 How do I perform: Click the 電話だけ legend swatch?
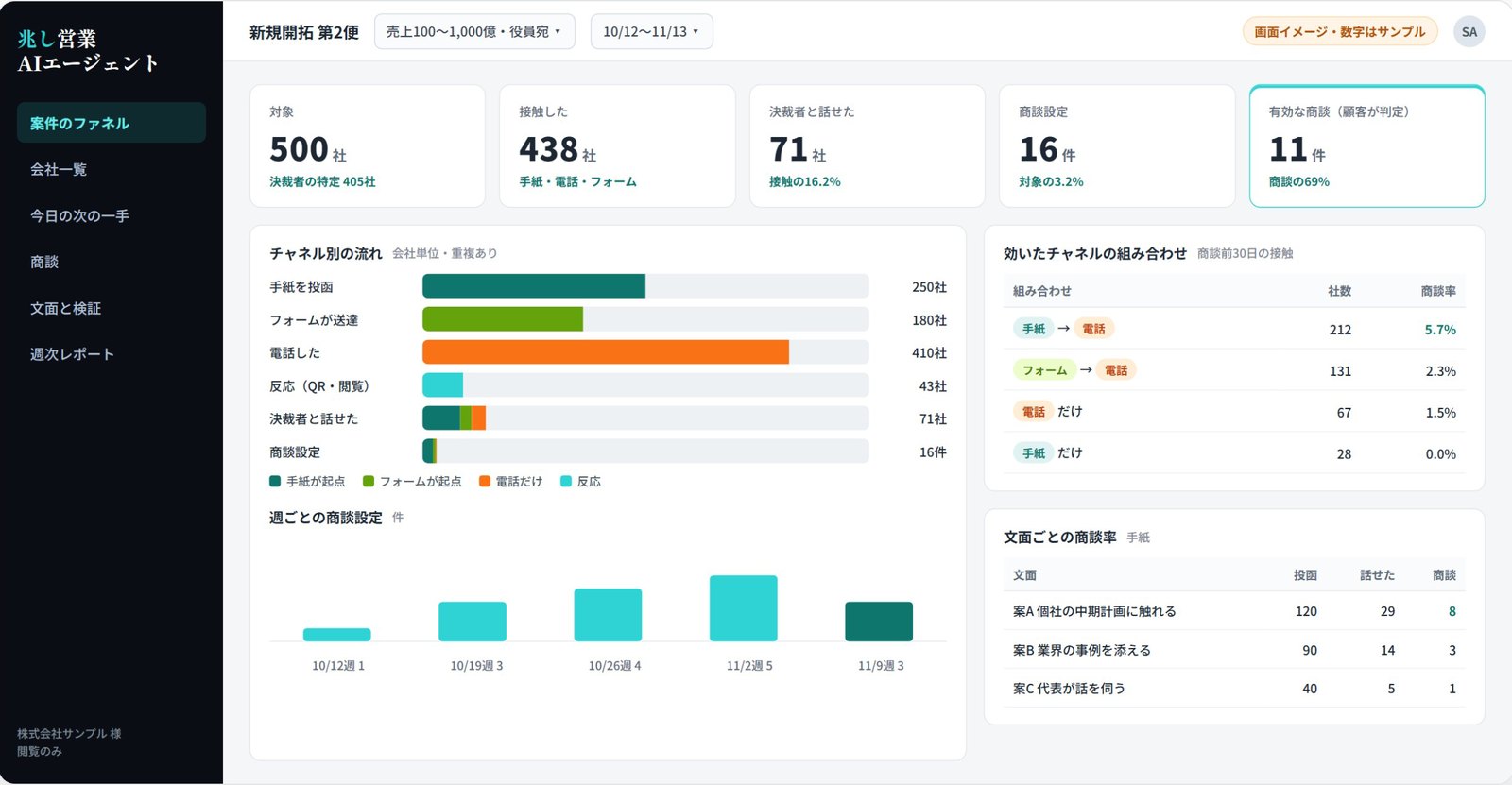tap(485, 481)
